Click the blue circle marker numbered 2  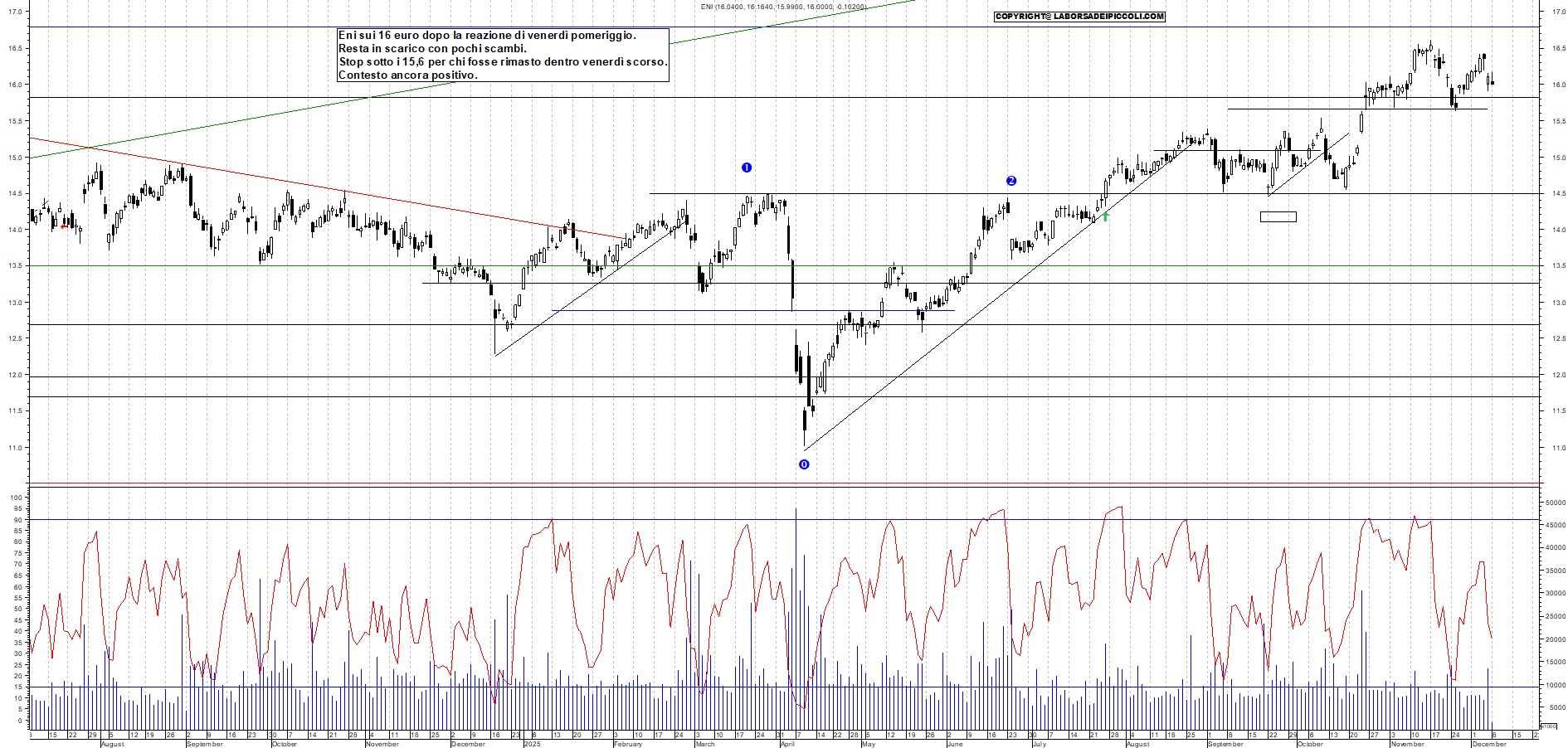[x=1011, y=181]
